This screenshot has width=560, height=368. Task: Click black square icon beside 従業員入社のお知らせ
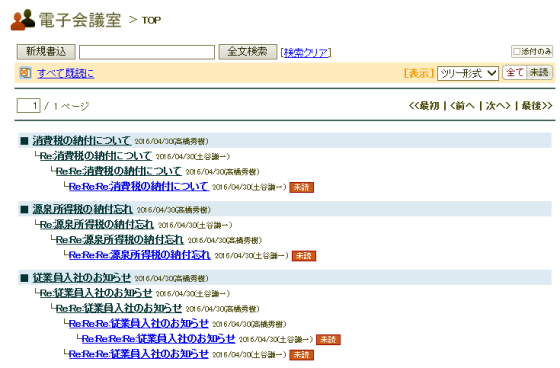click(24, 278)
